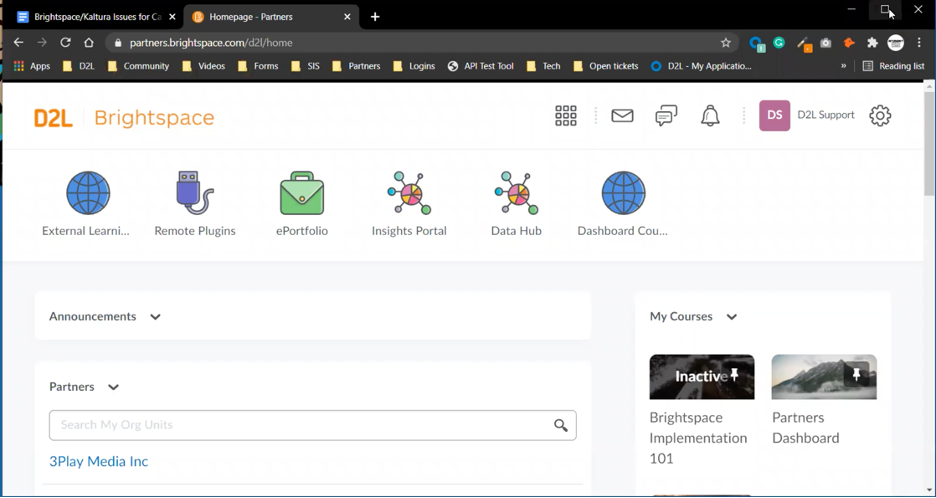Open the SIS bookmarks folder
Viewport: 936px width, 498px height.
[306, 66]
